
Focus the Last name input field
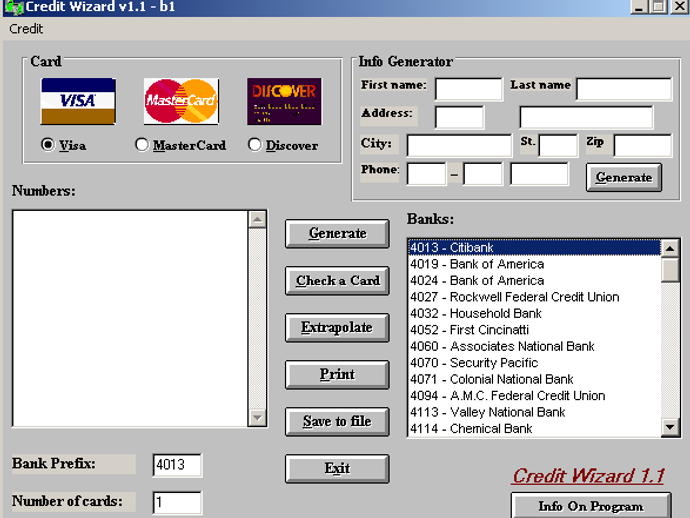tap(624, 89)
